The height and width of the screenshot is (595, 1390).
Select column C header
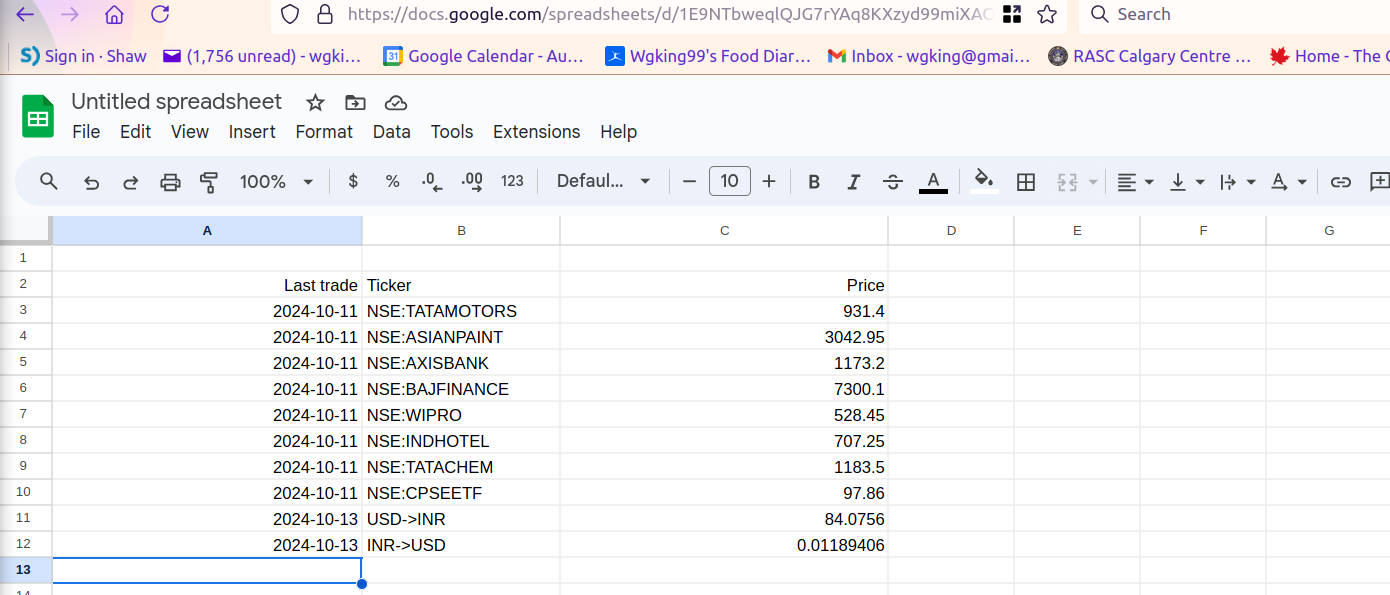coord(724,231)
